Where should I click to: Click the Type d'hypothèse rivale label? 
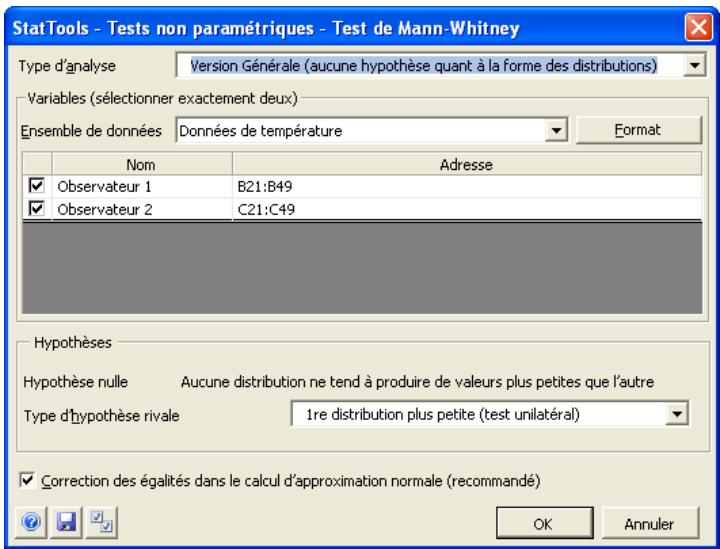(101, 415)
